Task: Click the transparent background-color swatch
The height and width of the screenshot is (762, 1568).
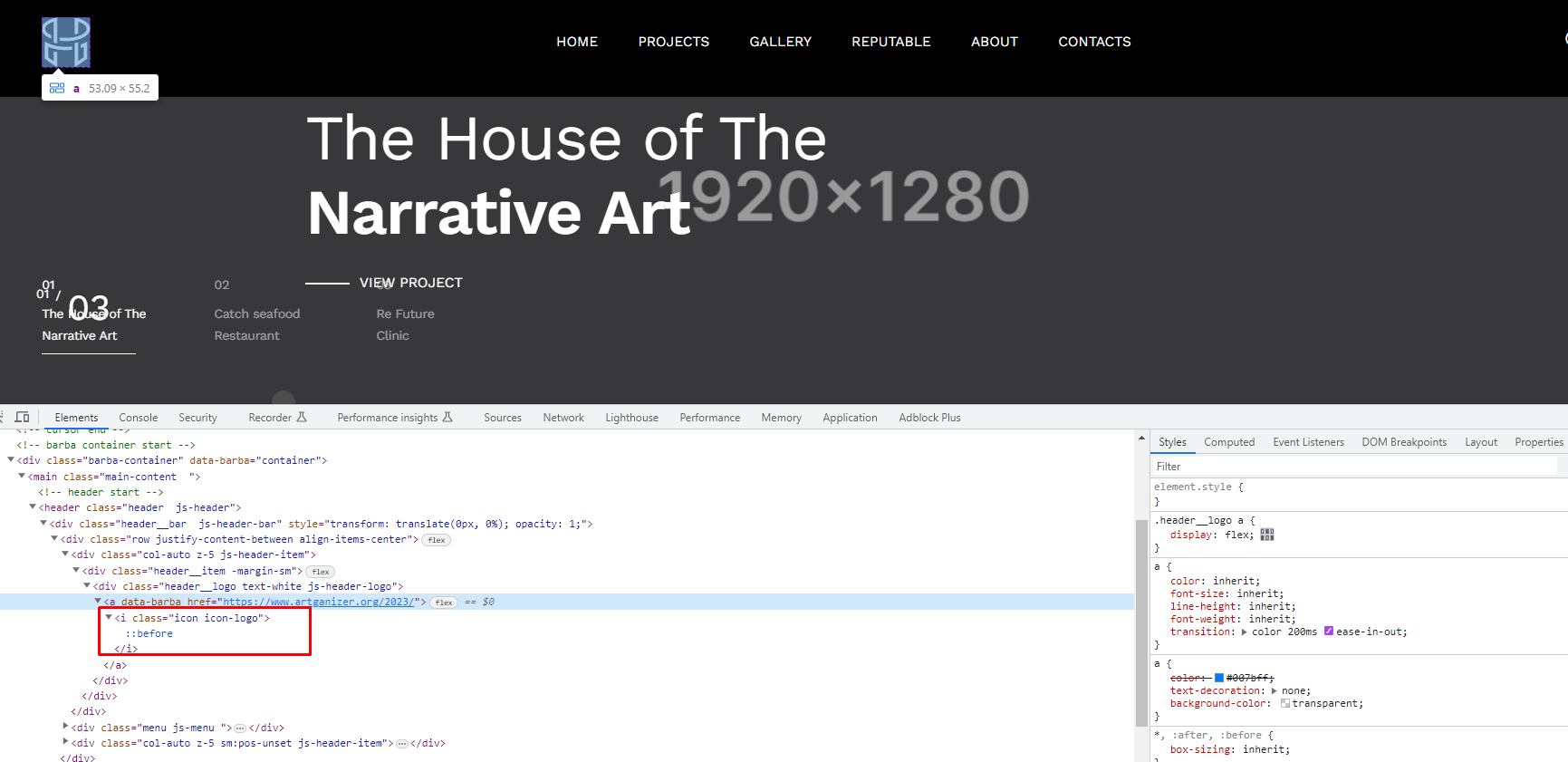Action: tap(1284, 703)
